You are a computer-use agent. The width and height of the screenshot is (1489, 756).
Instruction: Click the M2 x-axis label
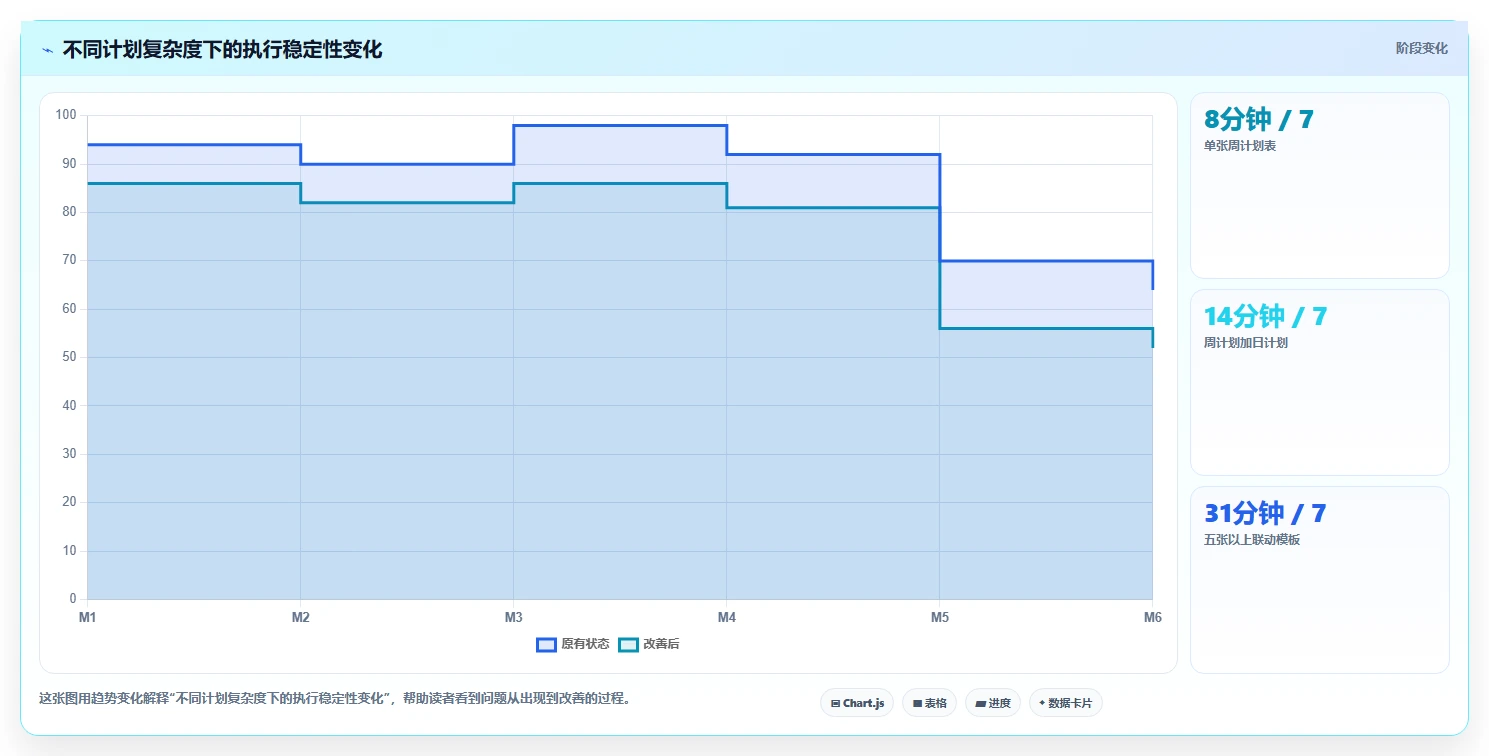click(301, 617)
